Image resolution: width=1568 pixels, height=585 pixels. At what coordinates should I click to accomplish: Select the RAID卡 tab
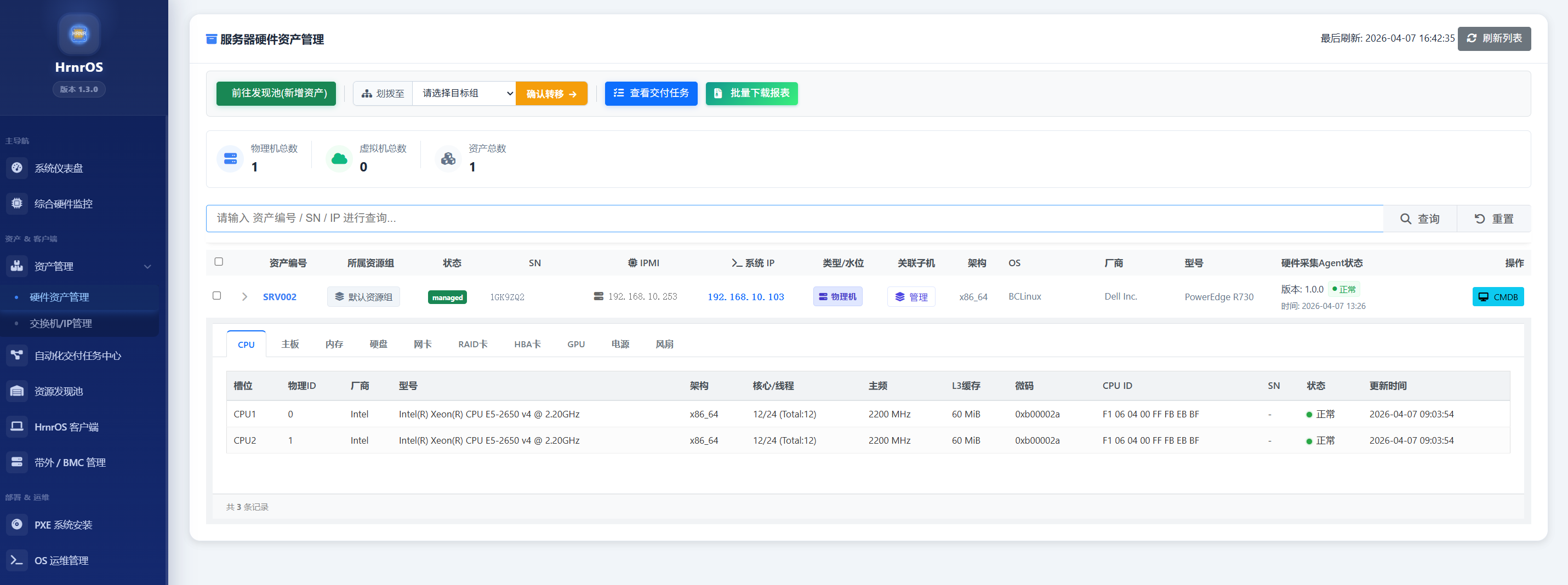tap(472, 344)
